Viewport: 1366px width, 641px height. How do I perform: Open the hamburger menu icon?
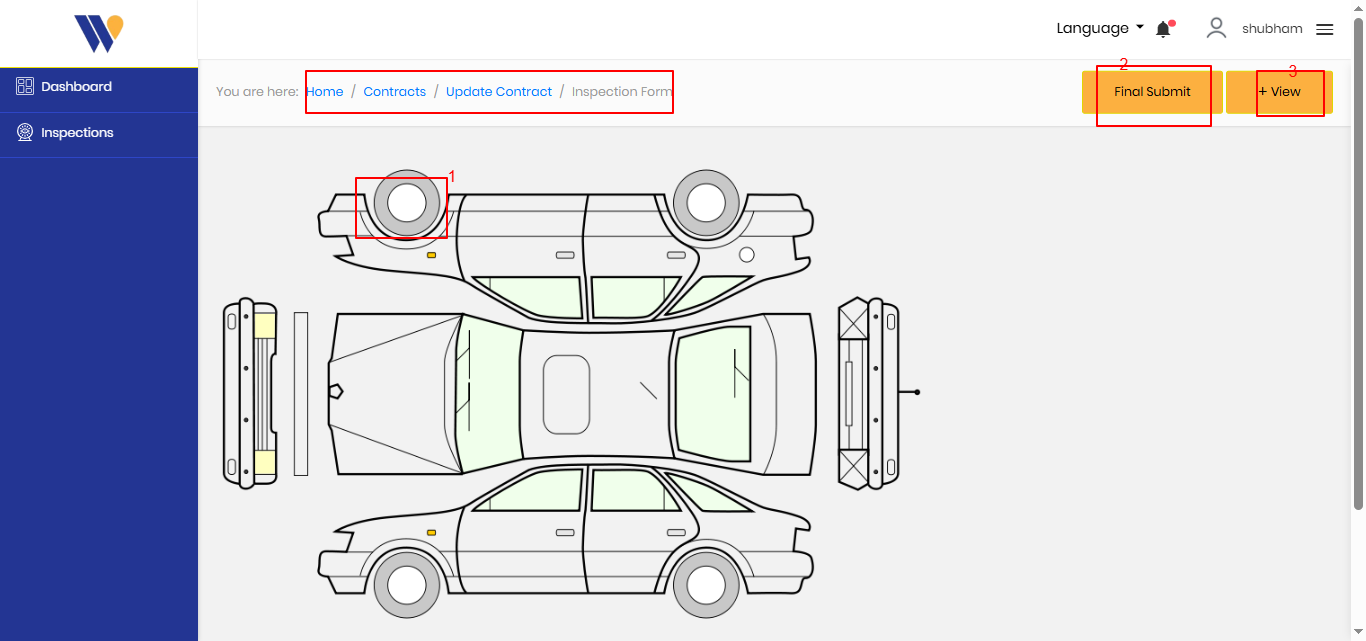pos(1325,30)
